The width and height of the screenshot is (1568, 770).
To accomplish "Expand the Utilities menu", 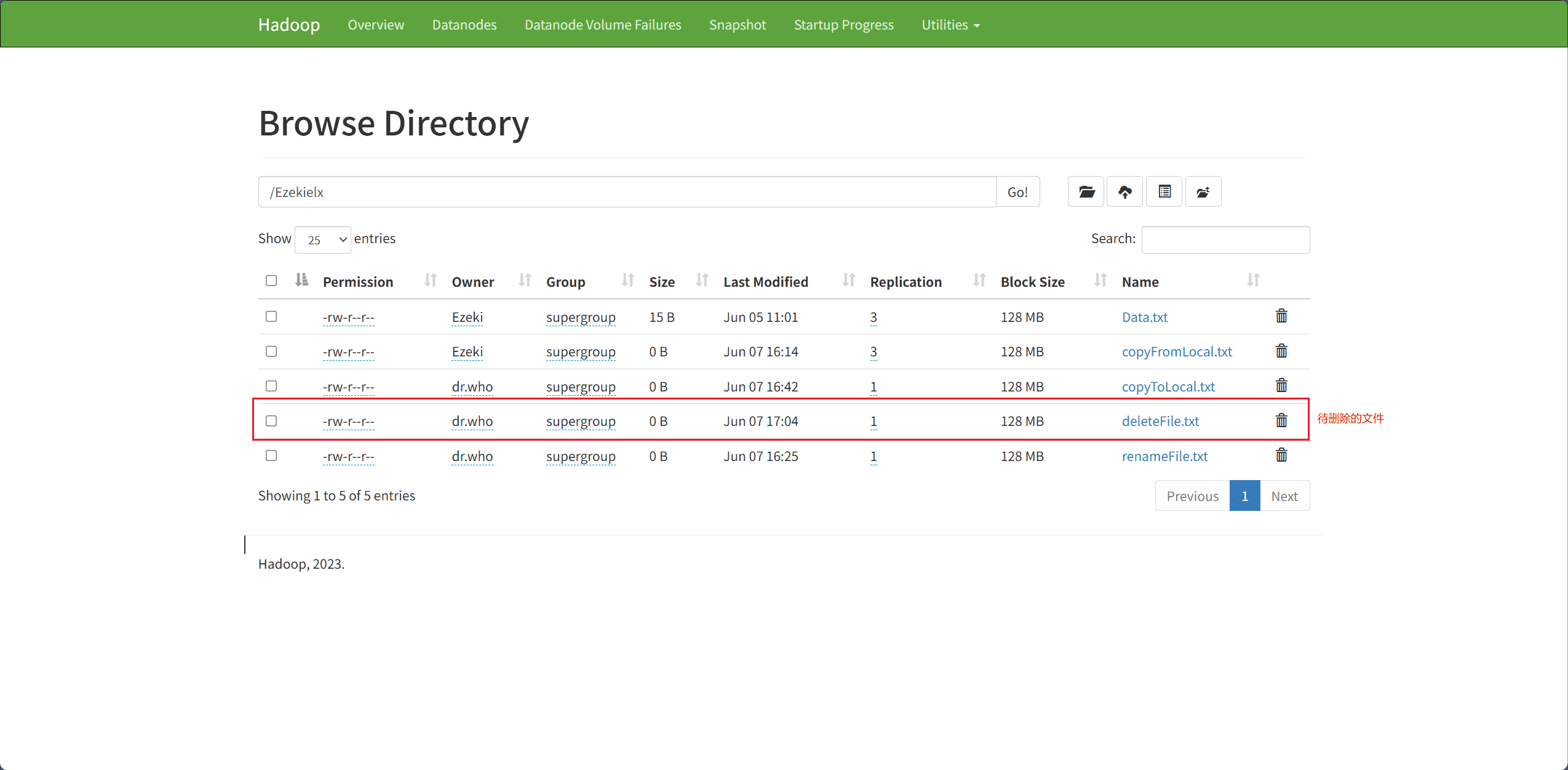I will pyautogui.click(x=950, y=25).
